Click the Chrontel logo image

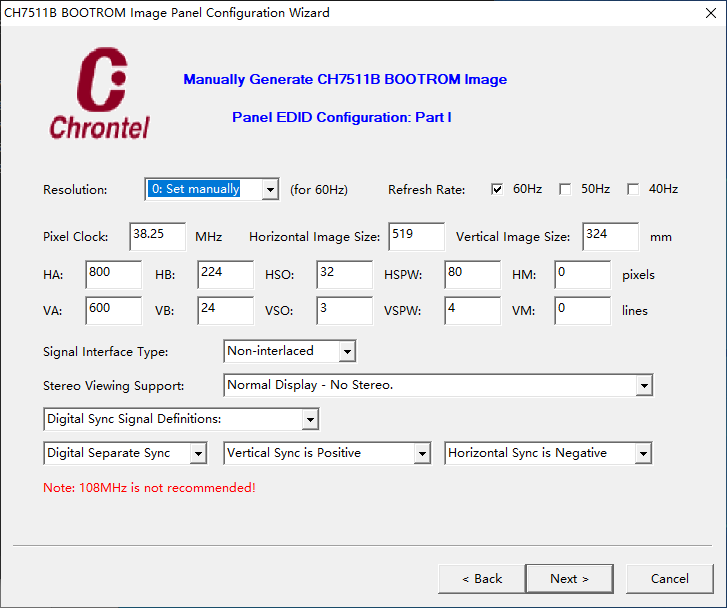click(100, 93)
